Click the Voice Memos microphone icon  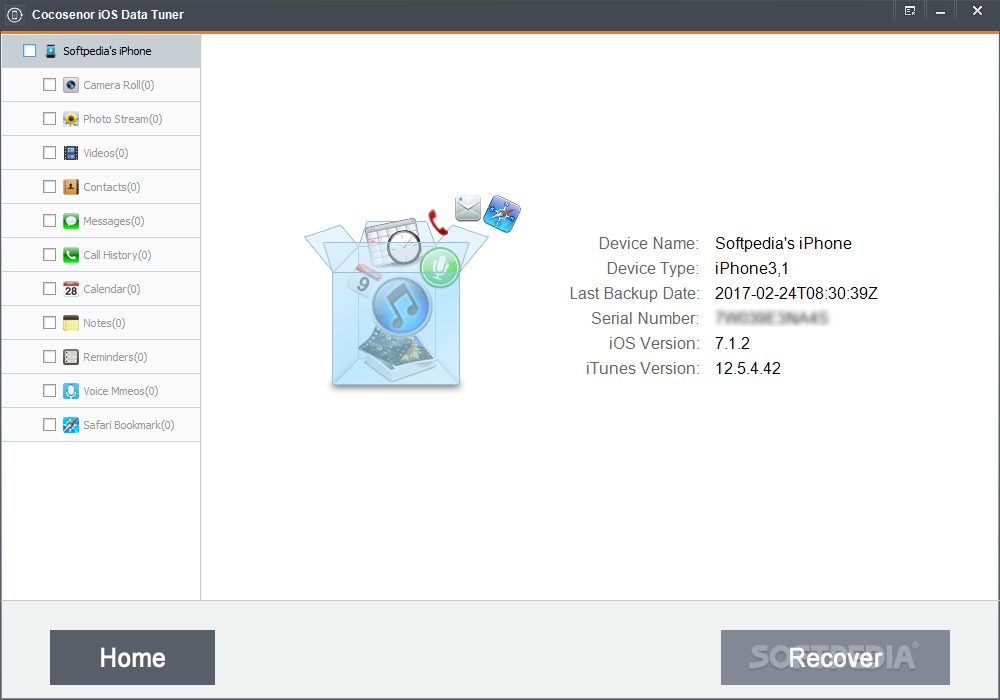click(x=71, y=391)
